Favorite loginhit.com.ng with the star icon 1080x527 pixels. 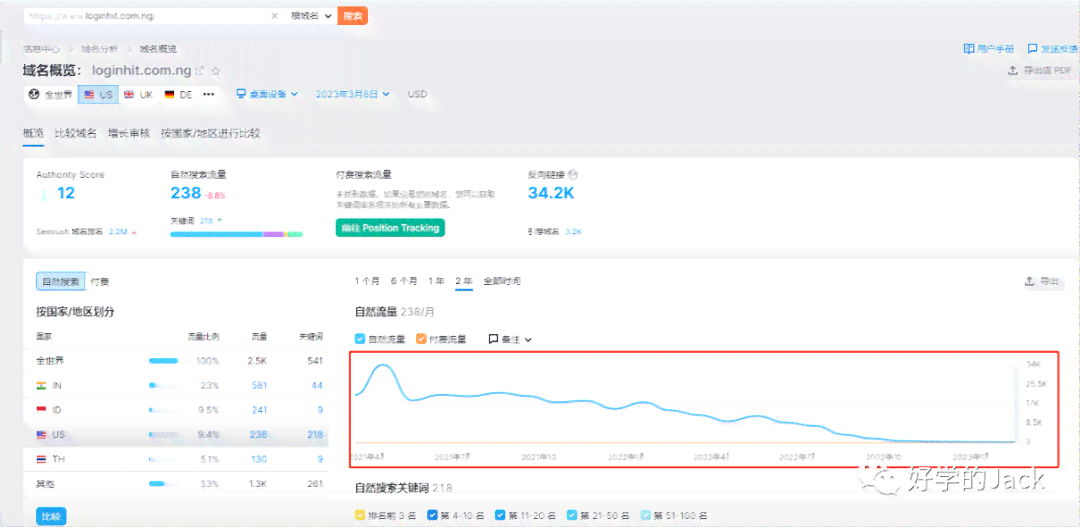[x=216, y=70]
